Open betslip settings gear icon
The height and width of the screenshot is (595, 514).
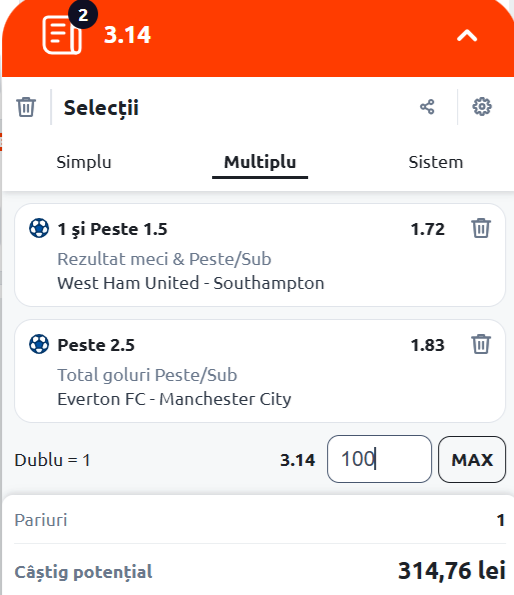[482, 107]
